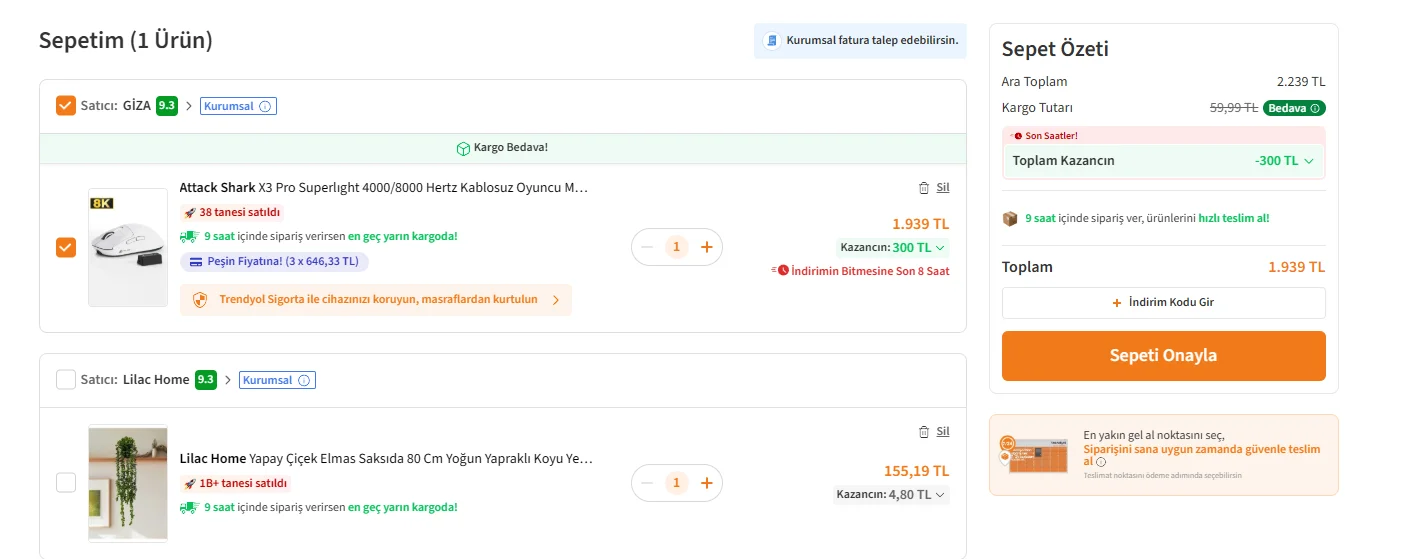Click the pickup point locker illustration

[1035, 455]
